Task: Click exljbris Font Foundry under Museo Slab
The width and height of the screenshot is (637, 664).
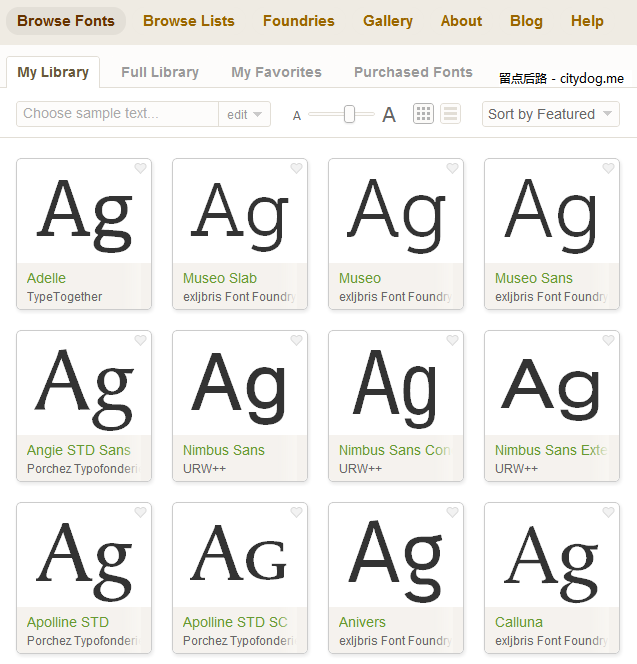Action: click(239, 297)
